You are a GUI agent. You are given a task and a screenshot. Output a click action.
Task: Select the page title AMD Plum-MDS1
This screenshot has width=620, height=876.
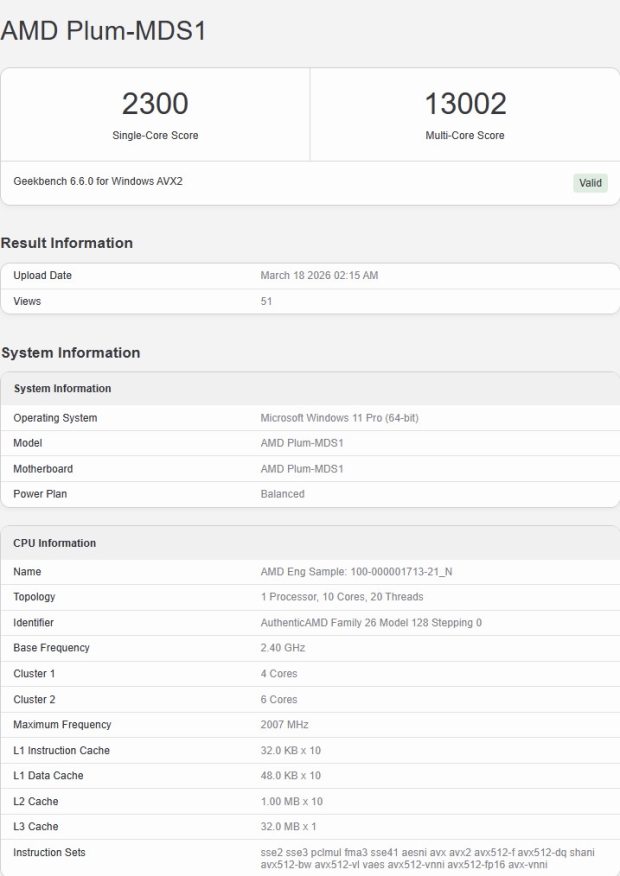(x=103, y=31)
